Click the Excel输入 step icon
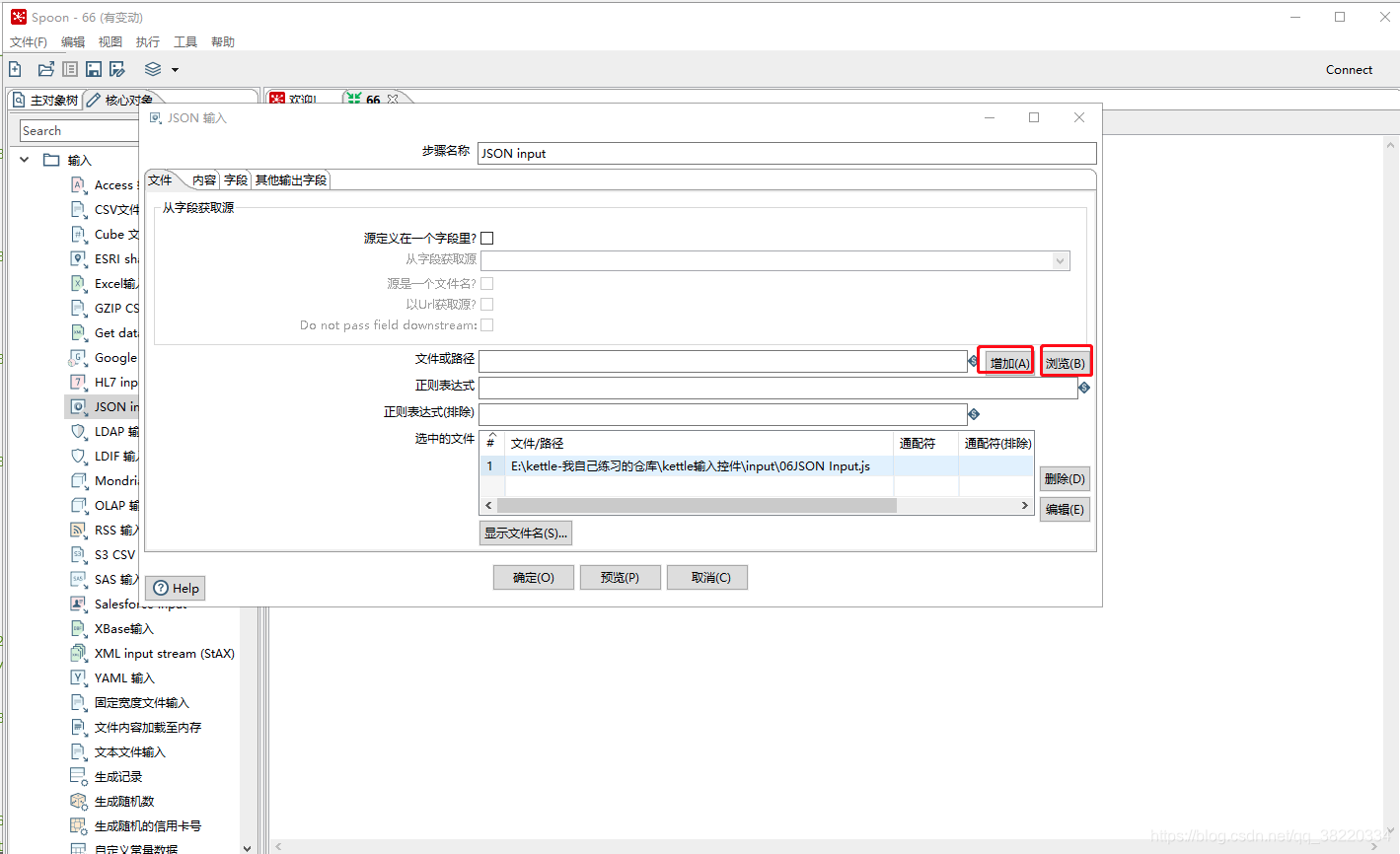Screen dimensions: 1400x854 click(78, 283)
